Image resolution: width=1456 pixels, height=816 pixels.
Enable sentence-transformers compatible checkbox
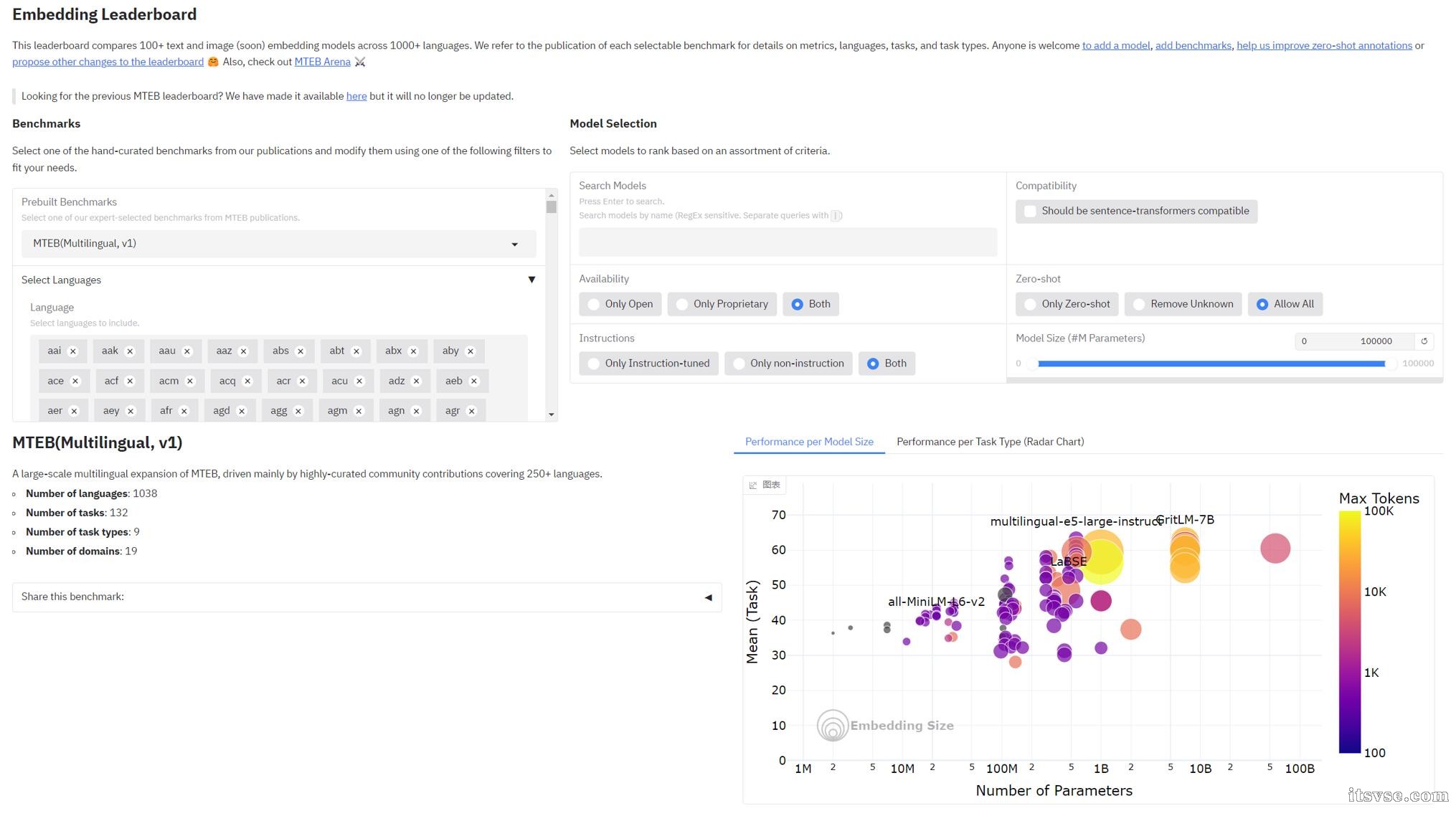click(1030, 212)
